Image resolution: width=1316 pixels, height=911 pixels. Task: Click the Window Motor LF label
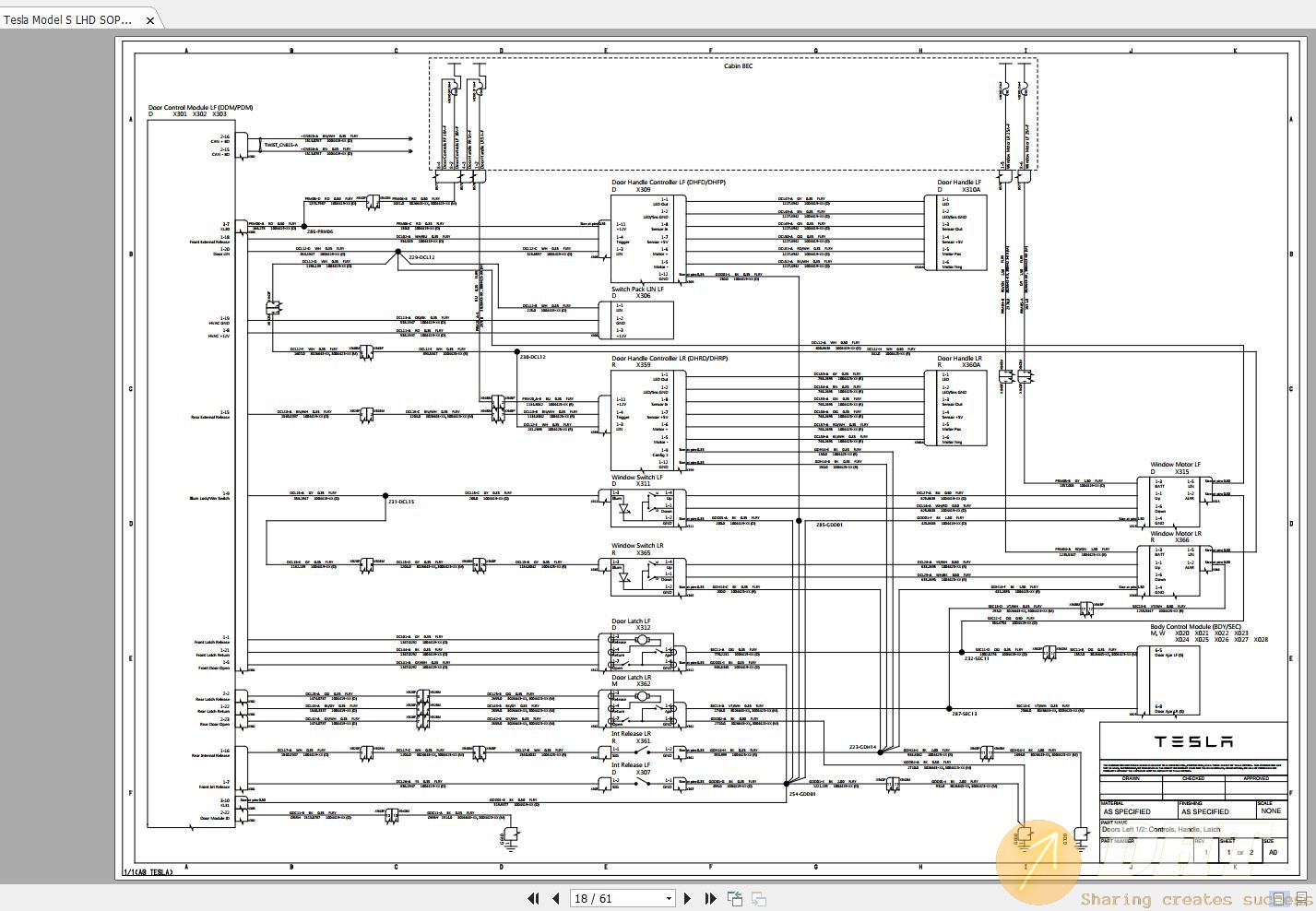tap(1175, 465)
